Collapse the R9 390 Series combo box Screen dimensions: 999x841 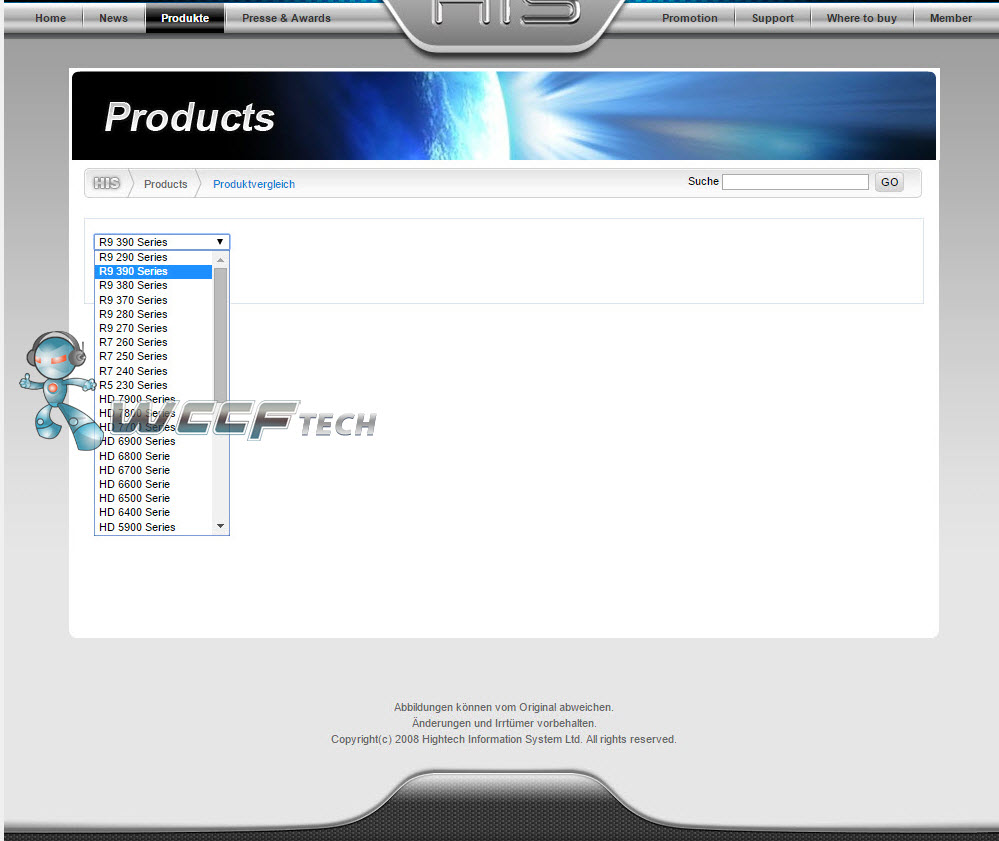(x=162, y=242)
